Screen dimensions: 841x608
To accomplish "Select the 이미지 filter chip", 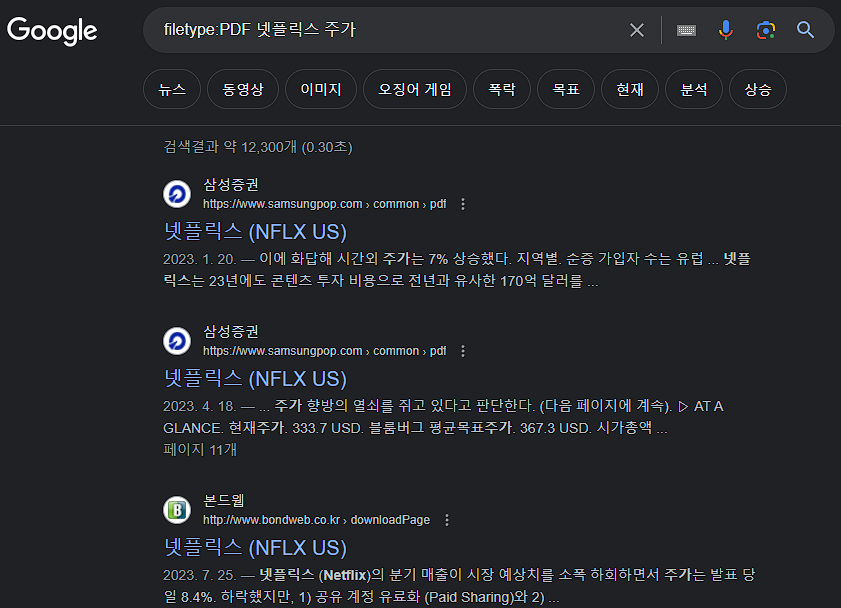I will pos(321,89).
